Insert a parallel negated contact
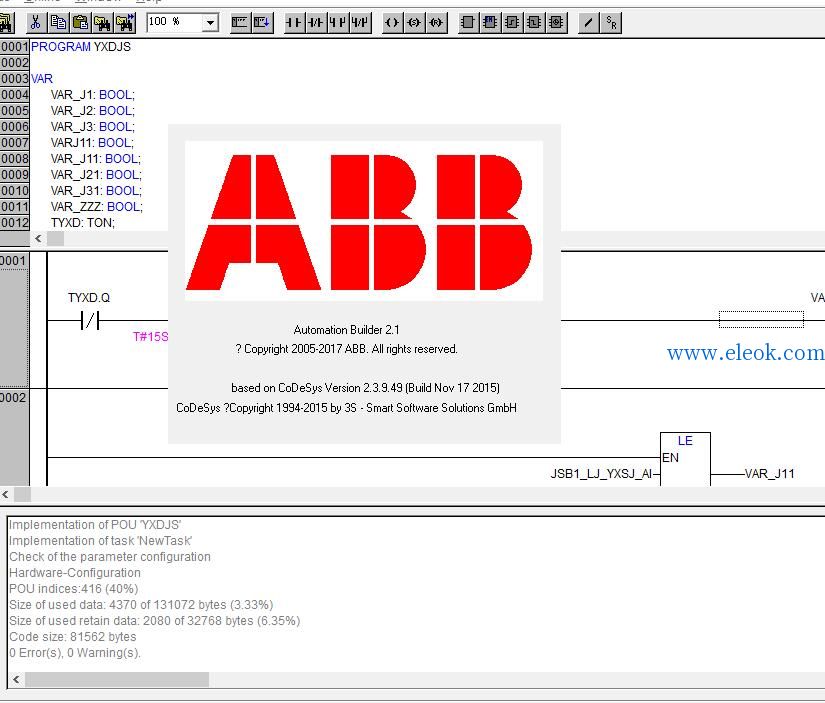The height and width of the screenshot is (703, 825). click(x=360, y=22)
